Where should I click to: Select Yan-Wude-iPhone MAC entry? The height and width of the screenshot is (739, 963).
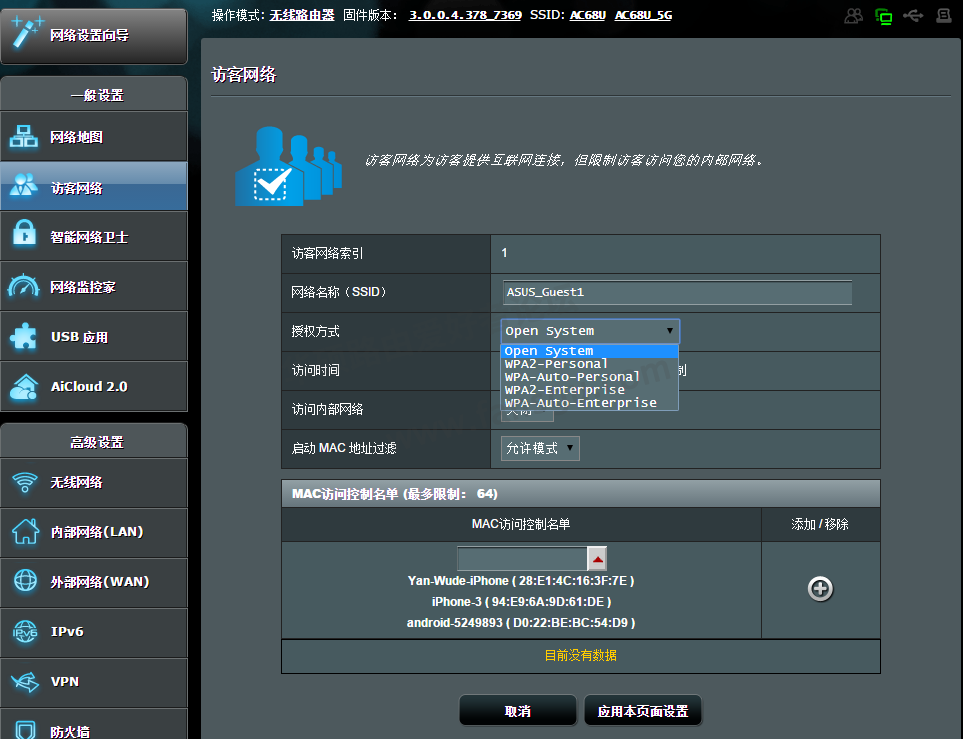(x=521, y=581)
